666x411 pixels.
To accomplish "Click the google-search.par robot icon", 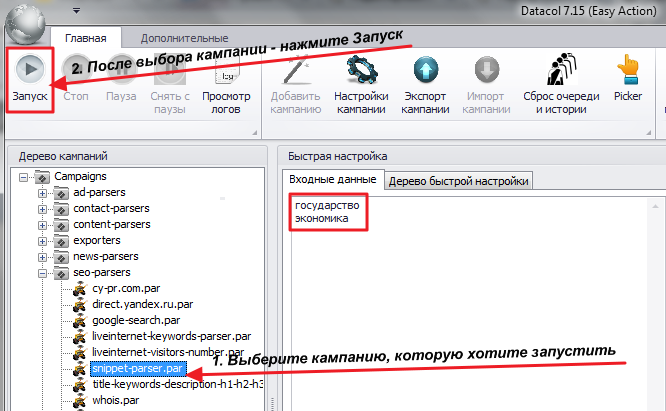I will pos(79,321).
